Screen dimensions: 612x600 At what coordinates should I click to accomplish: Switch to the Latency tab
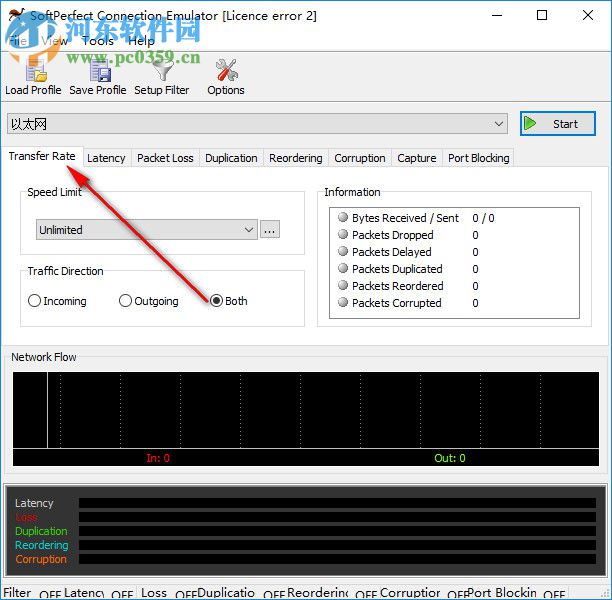pos(106,158)
